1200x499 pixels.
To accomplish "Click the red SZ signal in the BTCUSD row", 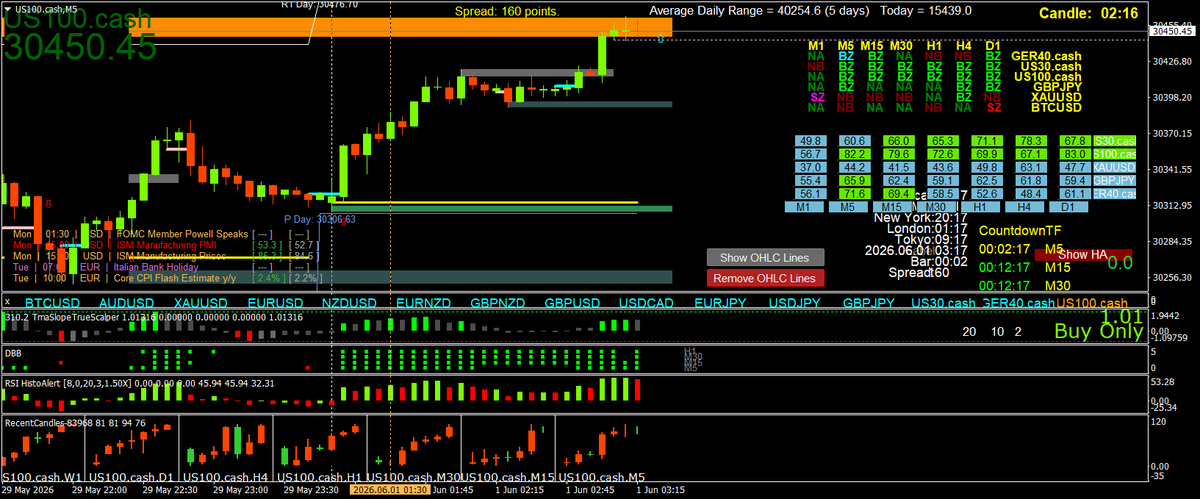I will [993, 107].
